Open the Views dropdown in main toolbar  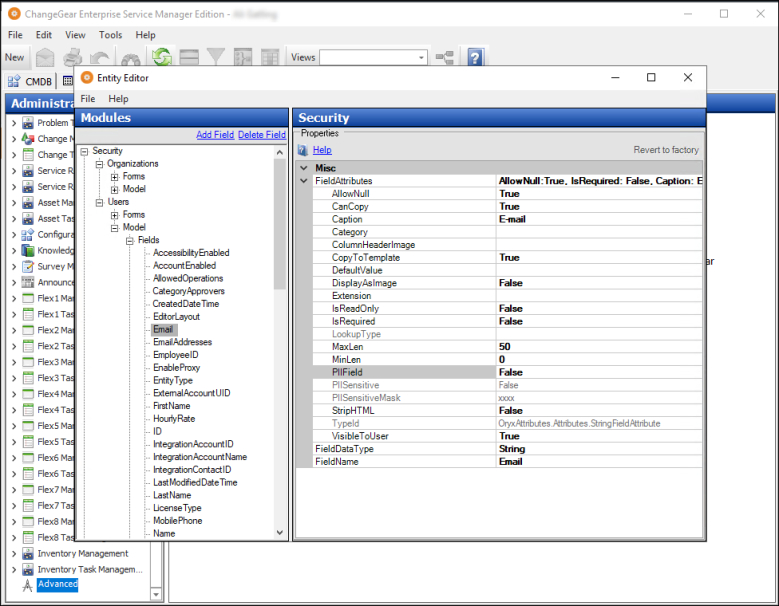(421, 58)
